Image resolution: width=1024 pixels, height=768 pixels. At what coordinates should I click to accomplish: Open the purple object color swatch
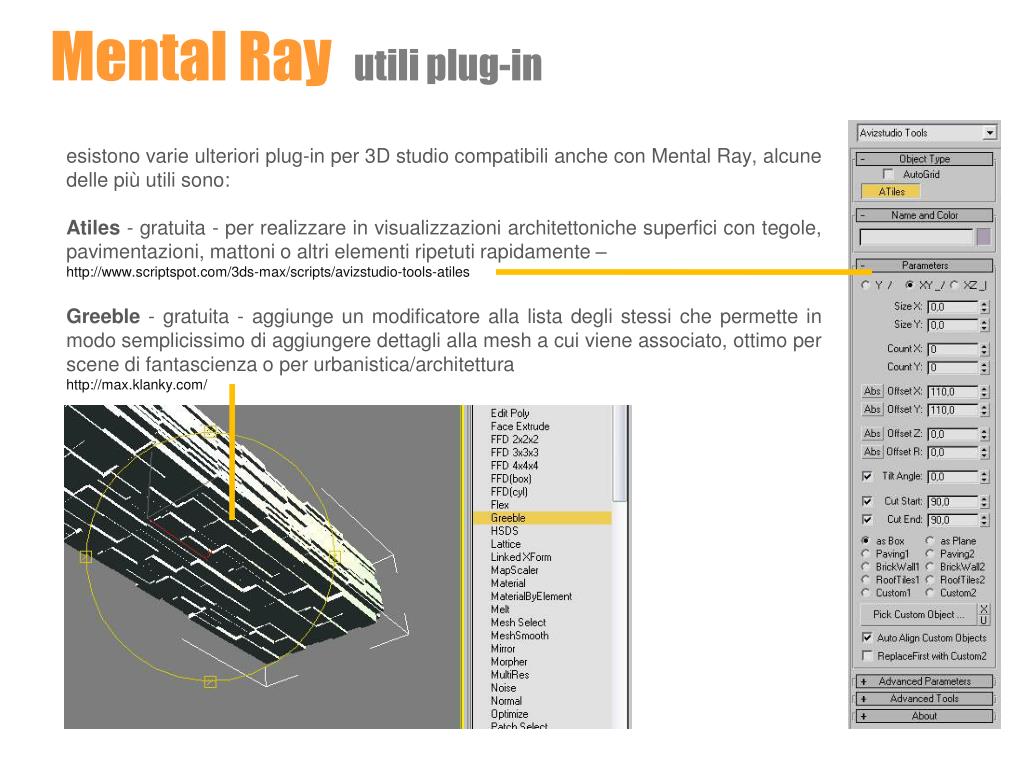pos(984,237)
